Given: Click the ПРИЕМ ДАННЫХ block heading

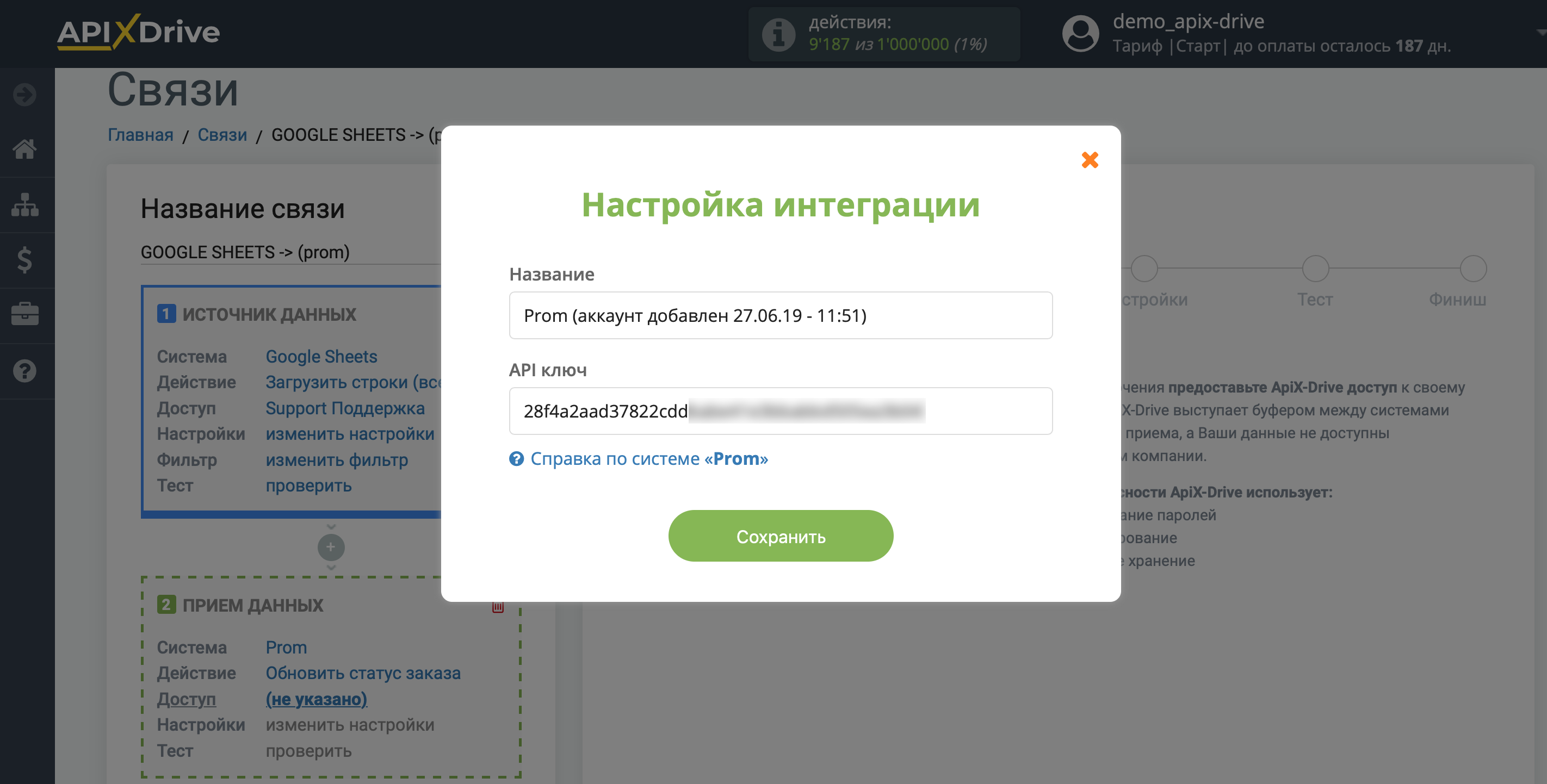Looking at the screenshot, I should [x=252, y=605].
